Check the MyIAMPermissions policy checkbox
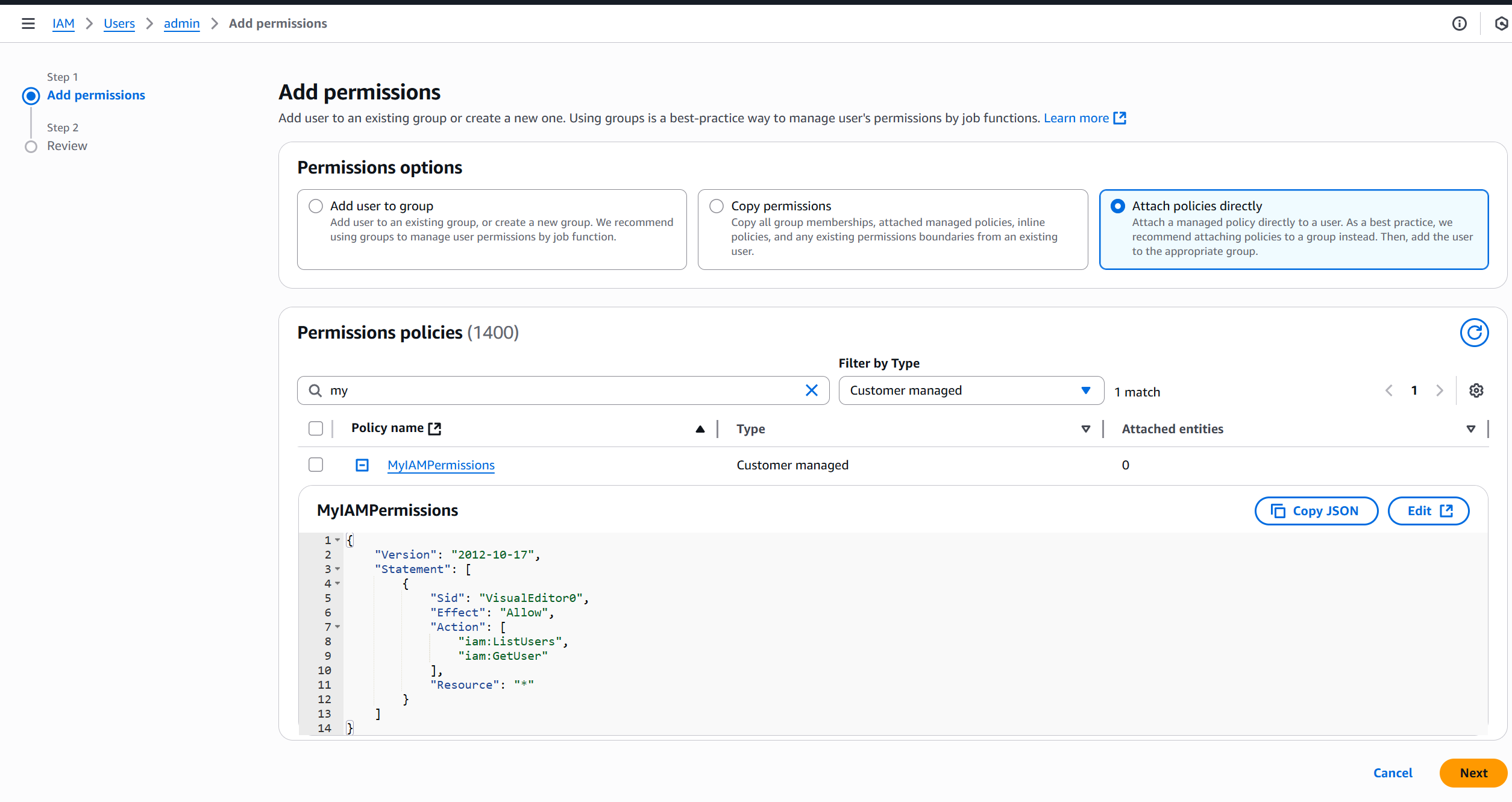 tap(316, 465)
